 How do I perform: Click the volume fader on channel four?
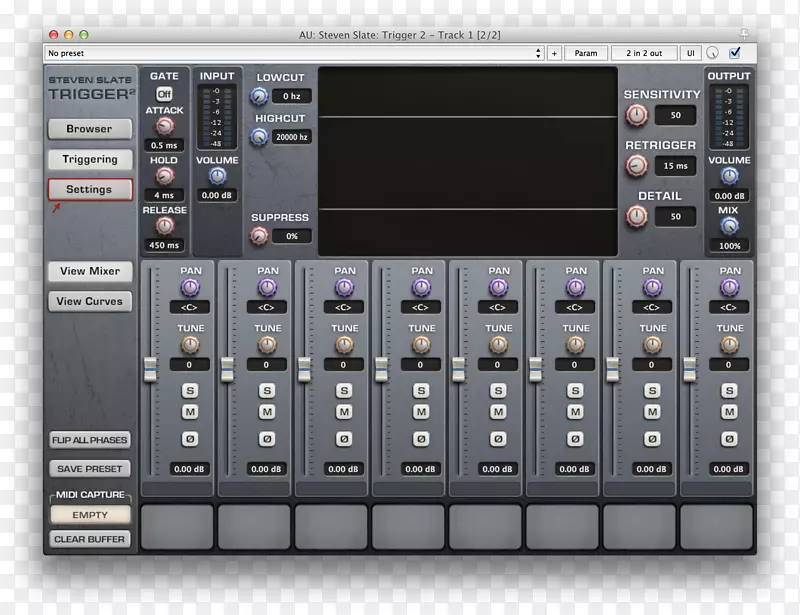[382, 369]
